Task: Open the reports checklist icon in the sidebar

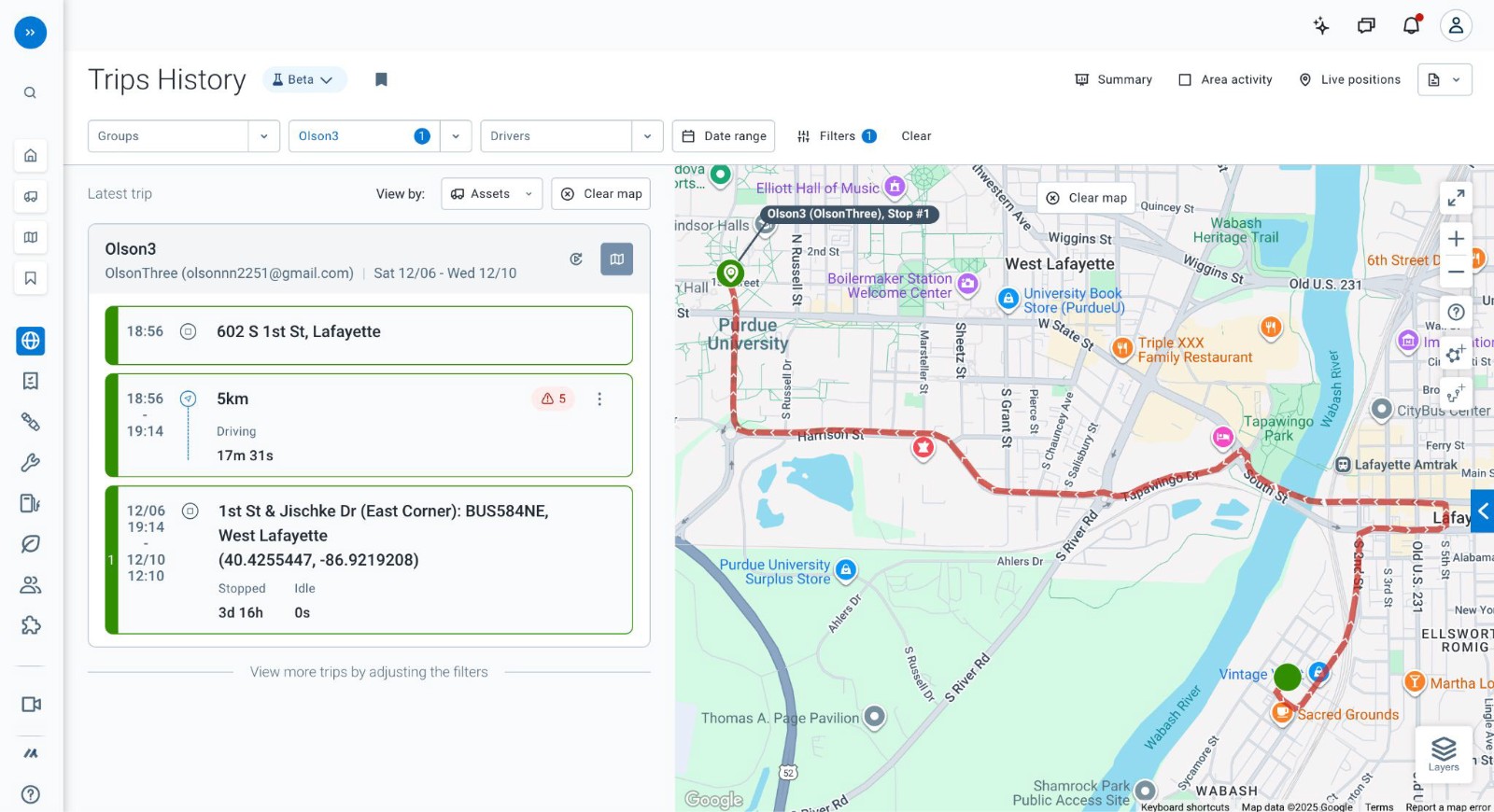Action: pyautogui.click(x=31, y=381)
